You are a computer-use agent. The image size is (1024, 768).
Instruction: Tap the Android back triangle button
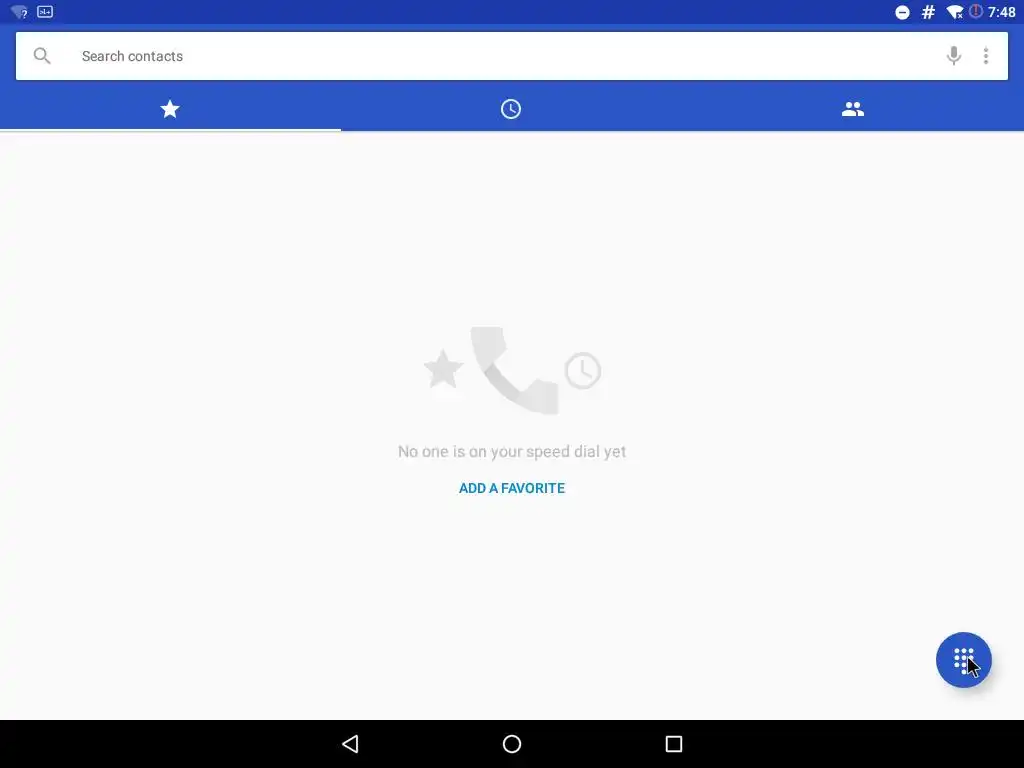point(351,744)
